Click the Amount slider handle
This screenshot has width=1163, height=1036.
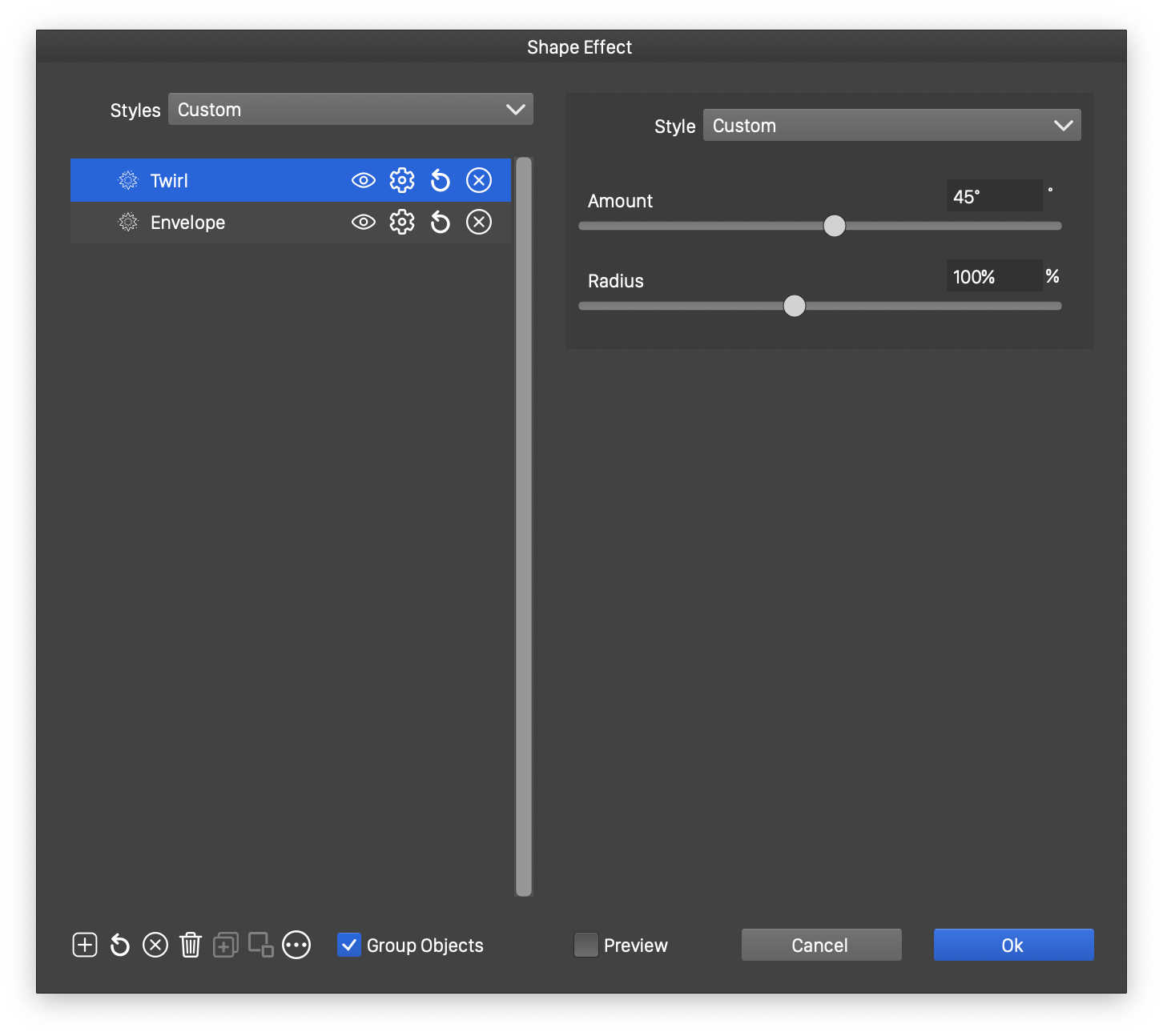pyautogui.click(x=835, y=226)
